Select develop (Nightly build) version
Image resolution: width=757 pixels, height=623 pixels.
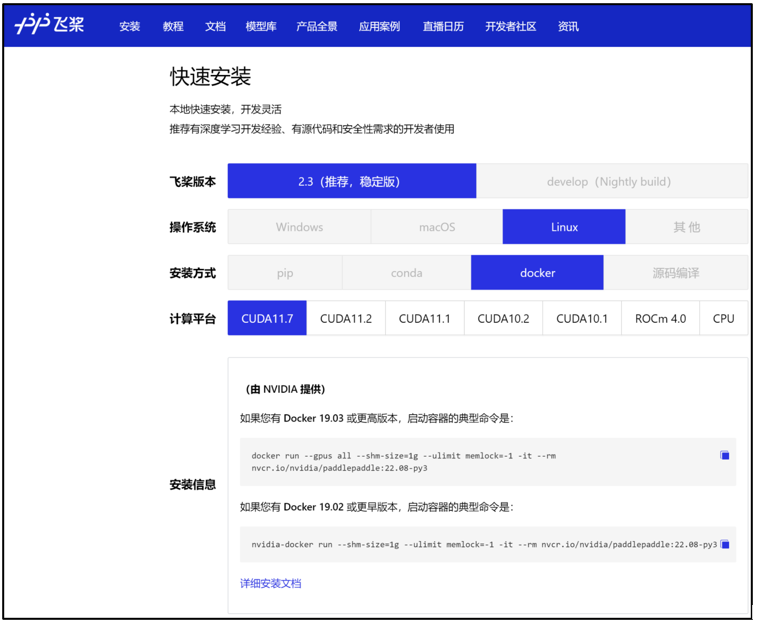pyautogui.click(x=612, y=181)
